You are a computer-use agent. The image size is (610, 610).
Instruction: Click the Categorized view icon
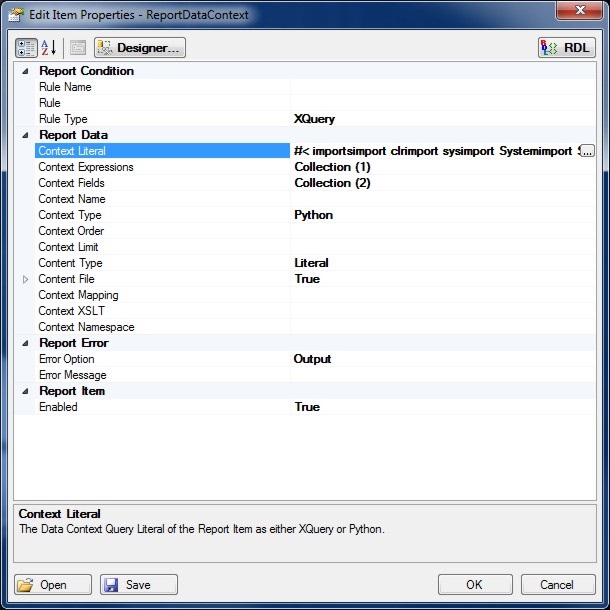click(x=26, y=48)
